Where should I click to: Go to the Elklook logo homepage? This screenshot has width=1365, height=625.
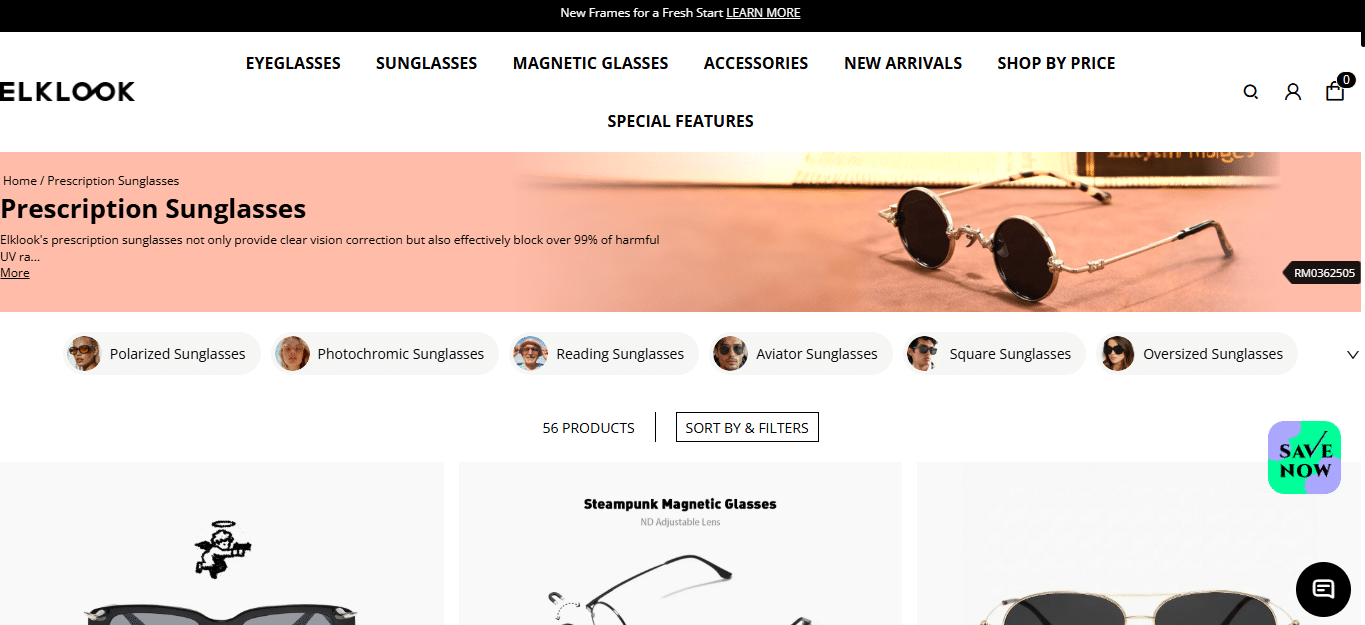67,92
